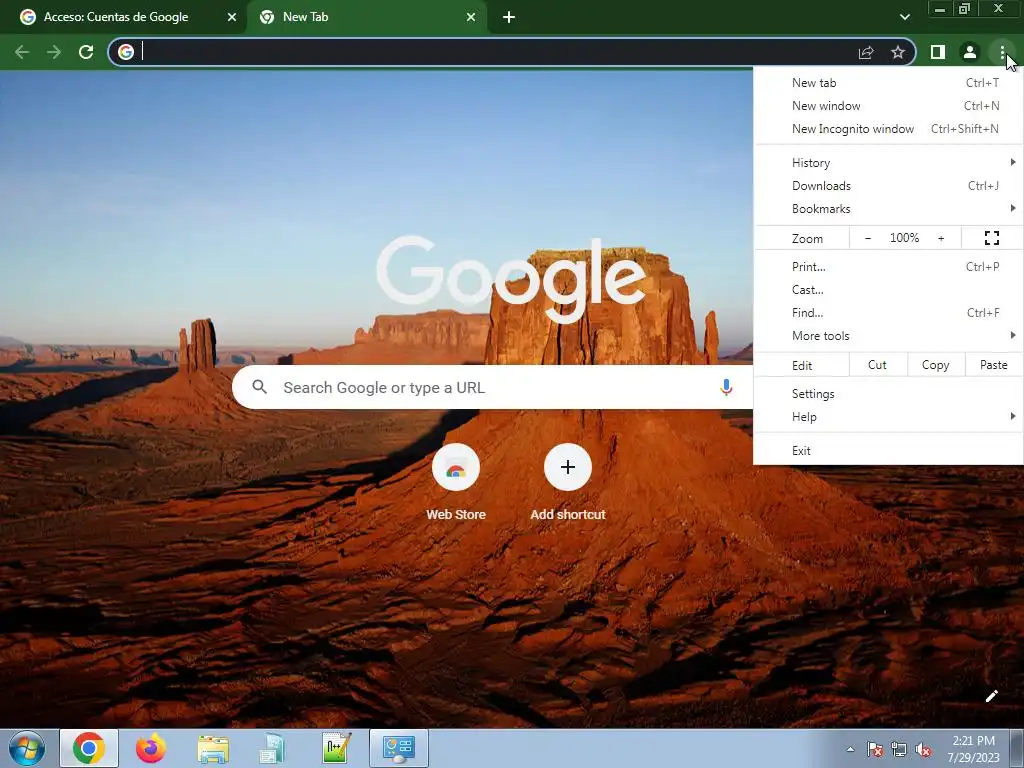Start voice search with the microphone icon
This screenshot has height=768, width=1024.
(726, 387)
